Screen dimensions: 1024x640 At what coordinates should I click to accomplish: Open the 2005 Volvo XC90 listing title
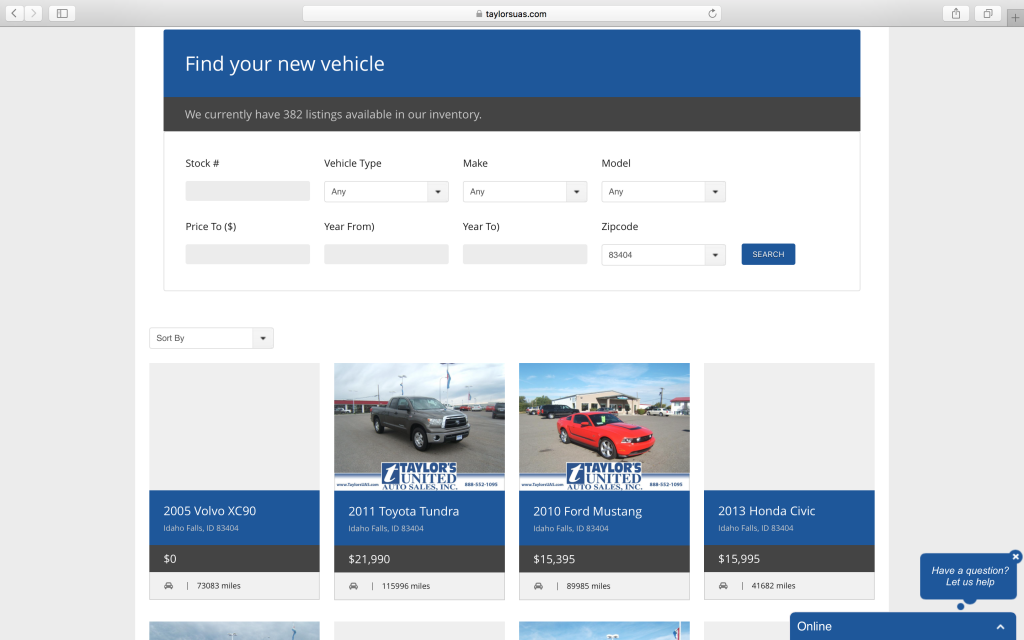(210, 511)
